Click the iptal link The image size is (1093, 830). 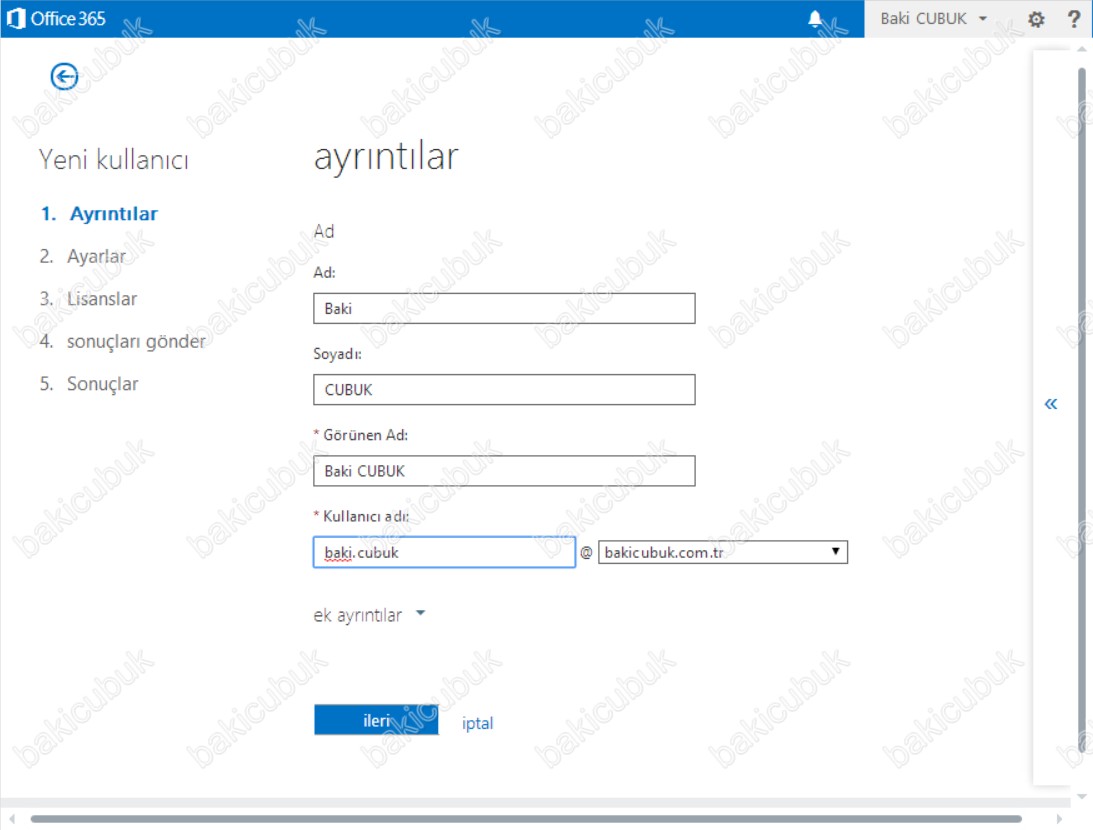coord(477,723)
